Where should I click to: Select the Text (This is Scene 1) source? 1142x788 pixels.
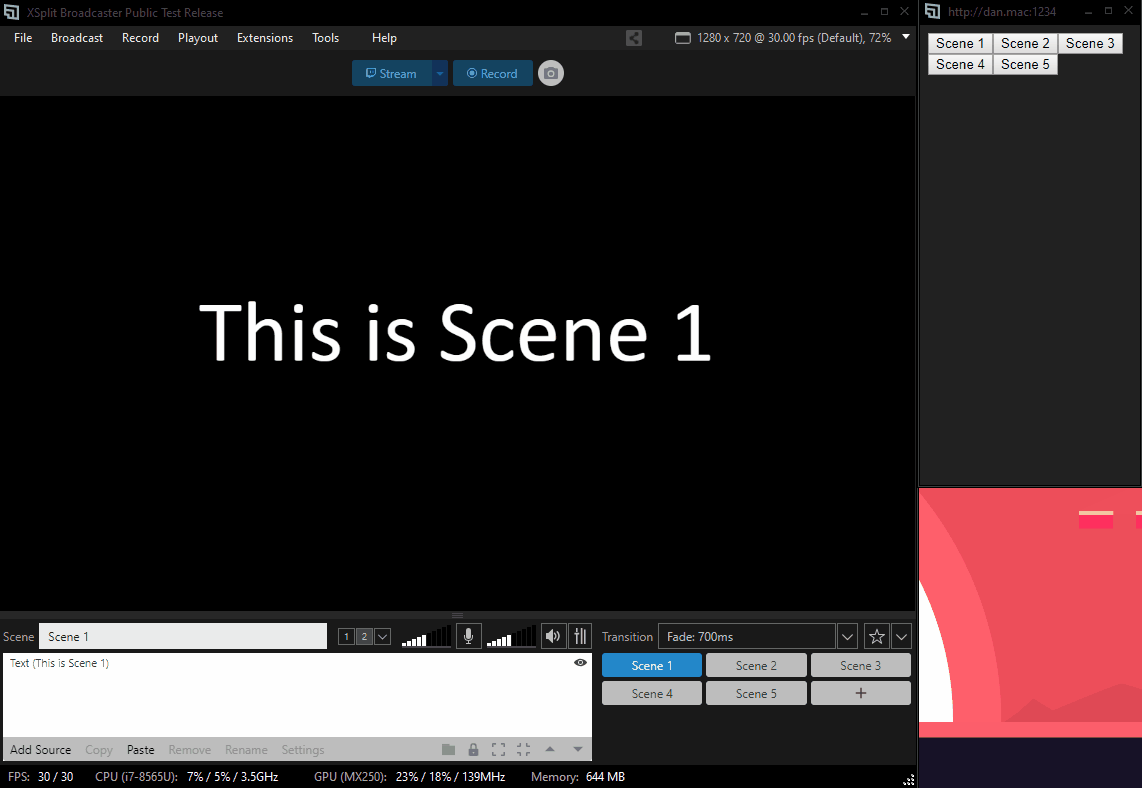[x=297, y=663]
